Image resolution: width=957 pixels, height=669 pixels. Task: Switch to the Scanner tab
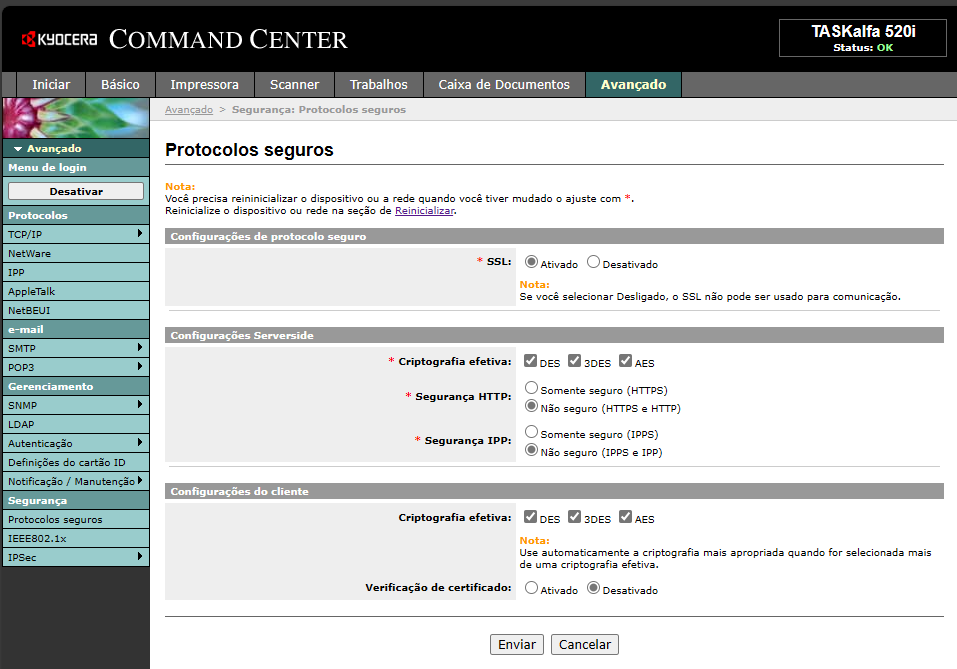click(x=294, y=85)
